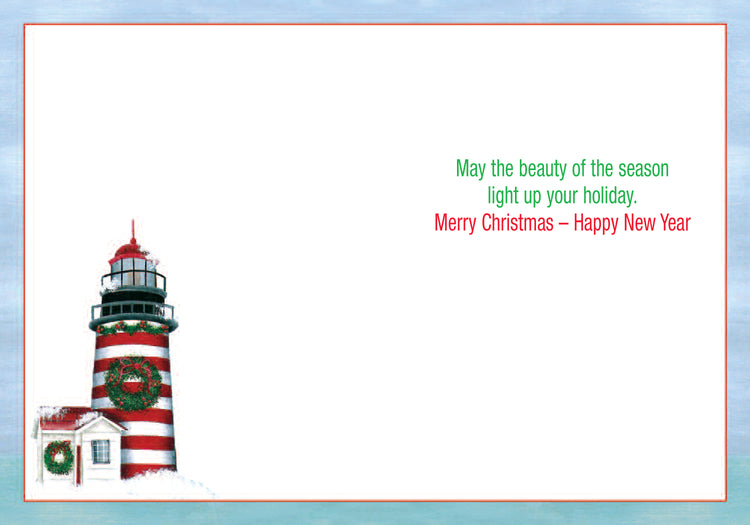The width and height of the screenshot is (750, 525).
Task: Click the glass lantern room of lighthouse
Action: tap(133, 269)
